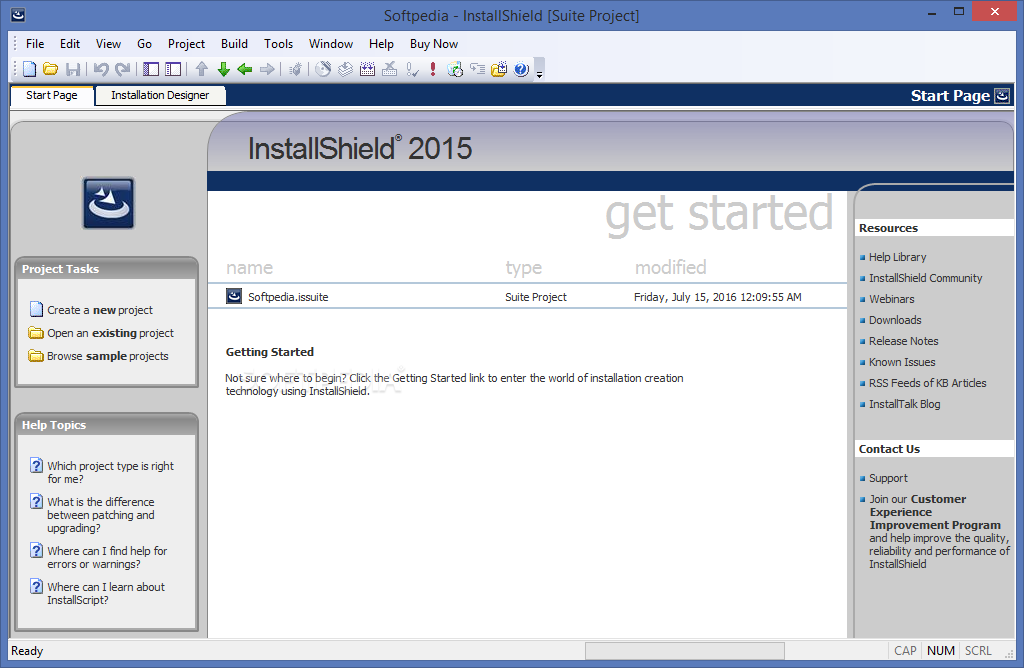Click the blue Help question mark icon
The width and height of the screenshot is (1024, 668).
pos(521,69)
